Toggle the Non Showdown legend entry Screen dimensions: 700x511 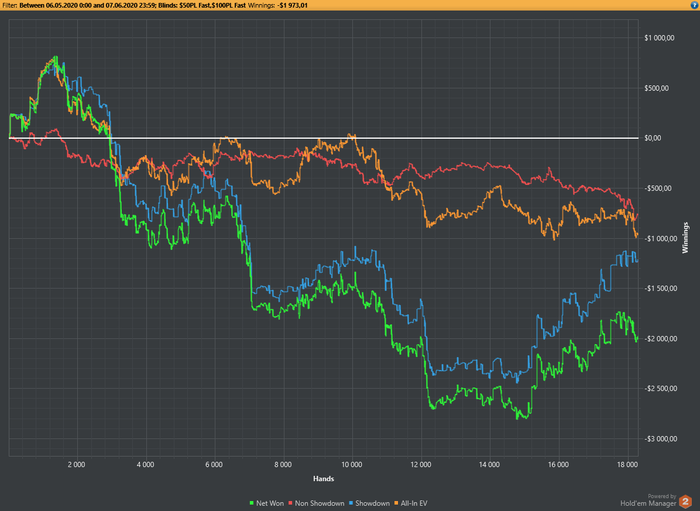point(316,503)
